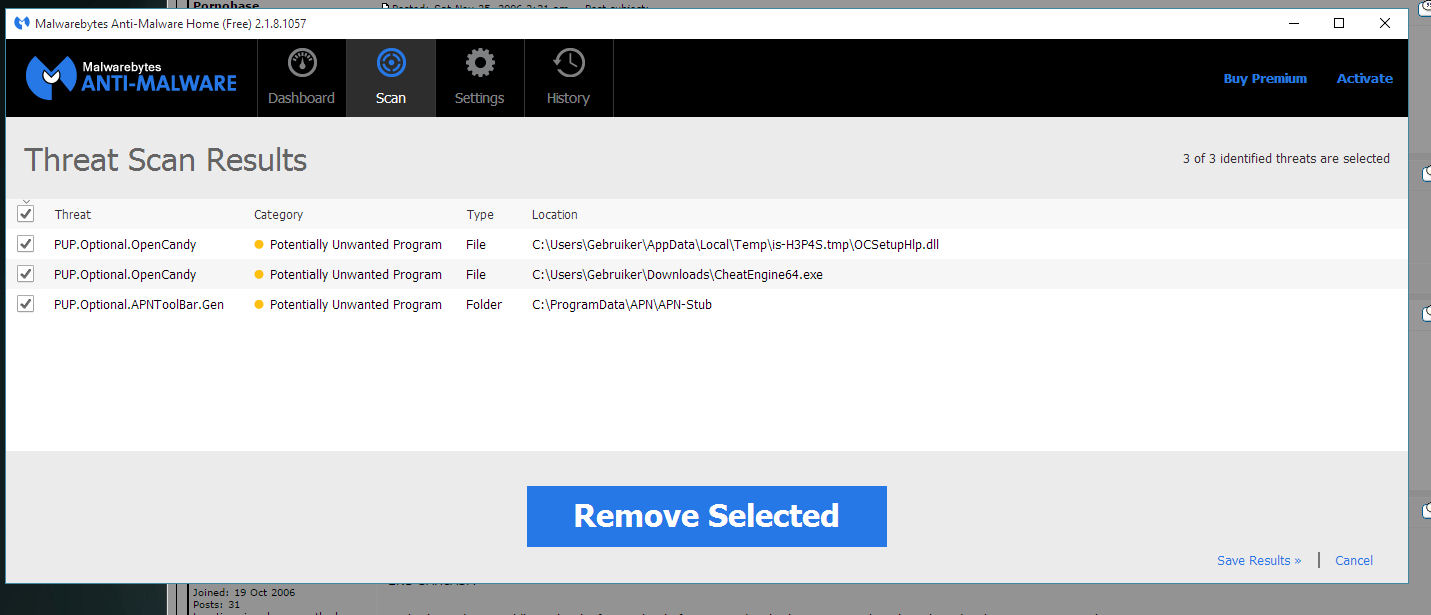Go to the History tab
Viewport: 1431px width, 615px height.
tap(568, 78)
